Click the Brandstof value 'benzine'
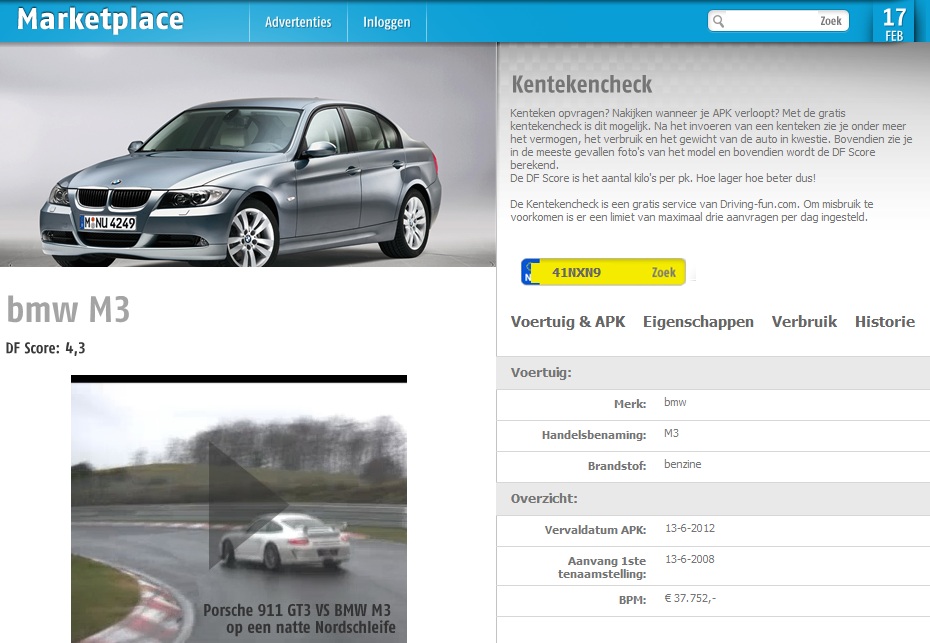 (x=683, y=464)
